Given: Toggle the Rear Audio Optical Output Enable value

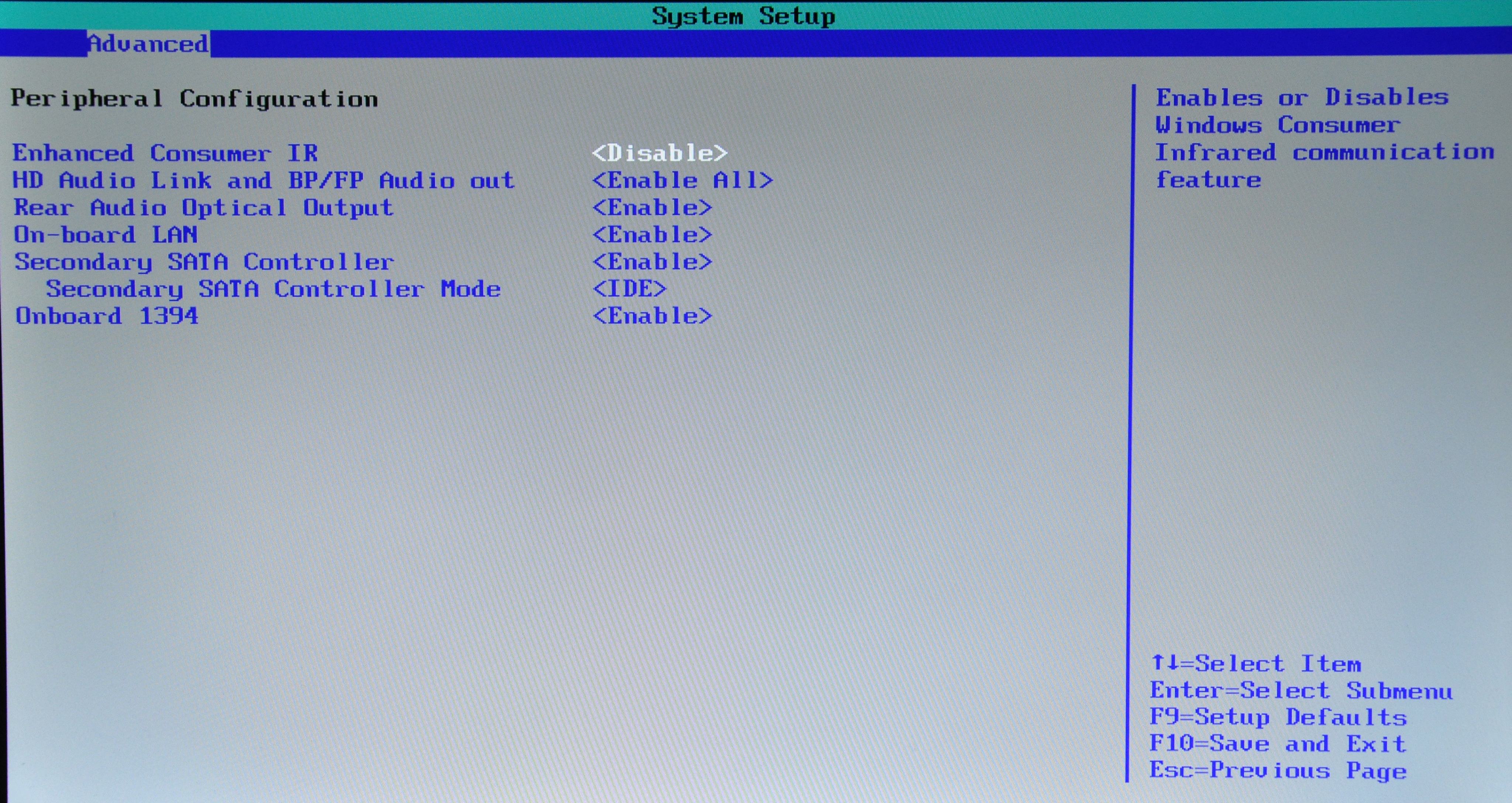Looking at the screenshot, I should pyautogui.click(x=652, y=208).
